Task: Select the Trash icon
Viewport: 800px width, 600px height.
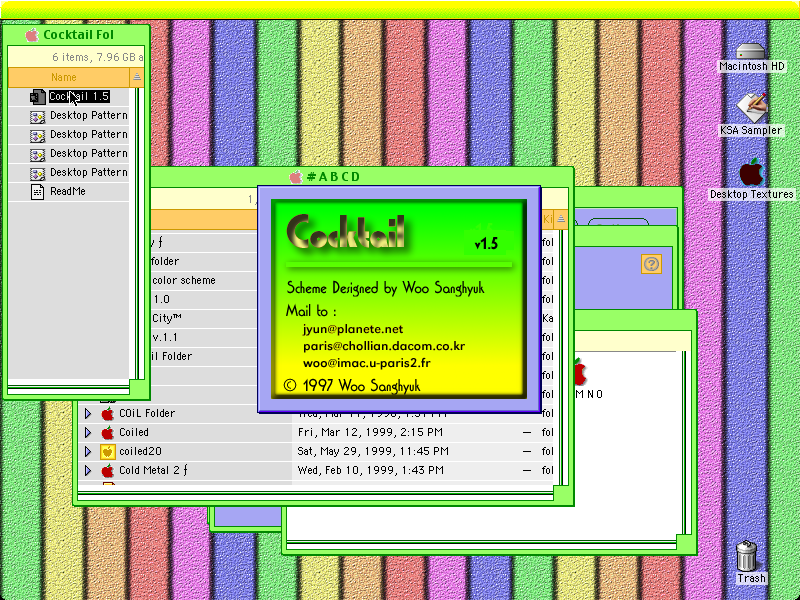Action: pyautogui.click(x=746, y=556)
